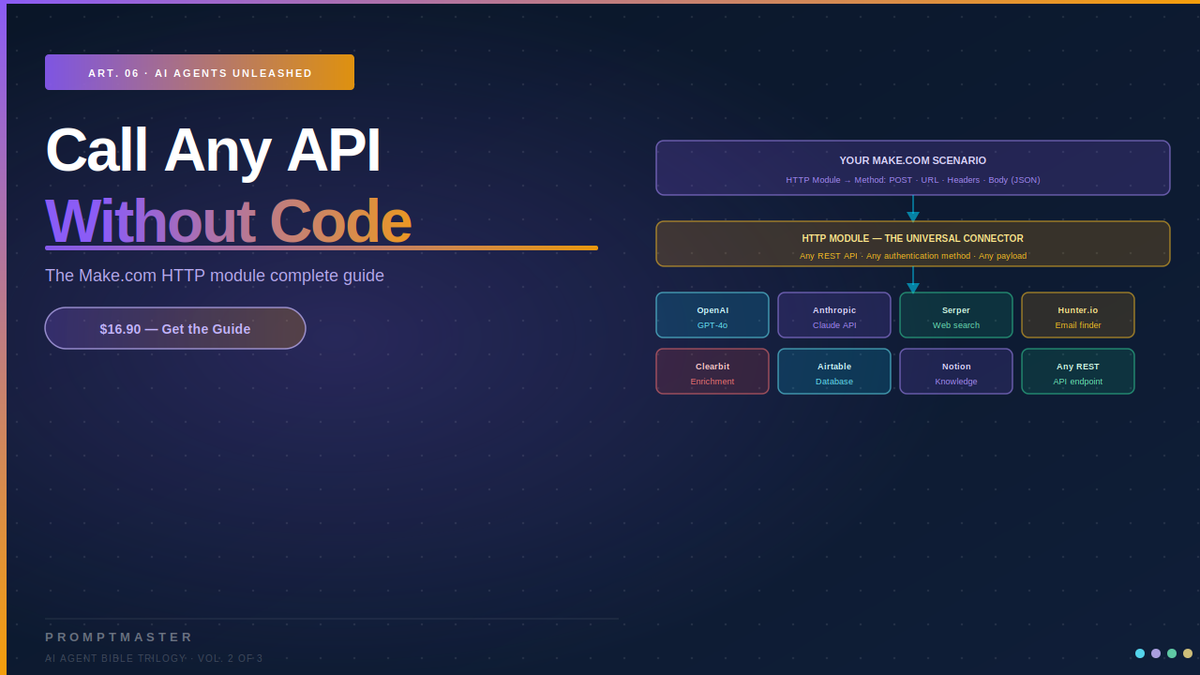Click the cyan pagination dot

[x=1140, y=653]
